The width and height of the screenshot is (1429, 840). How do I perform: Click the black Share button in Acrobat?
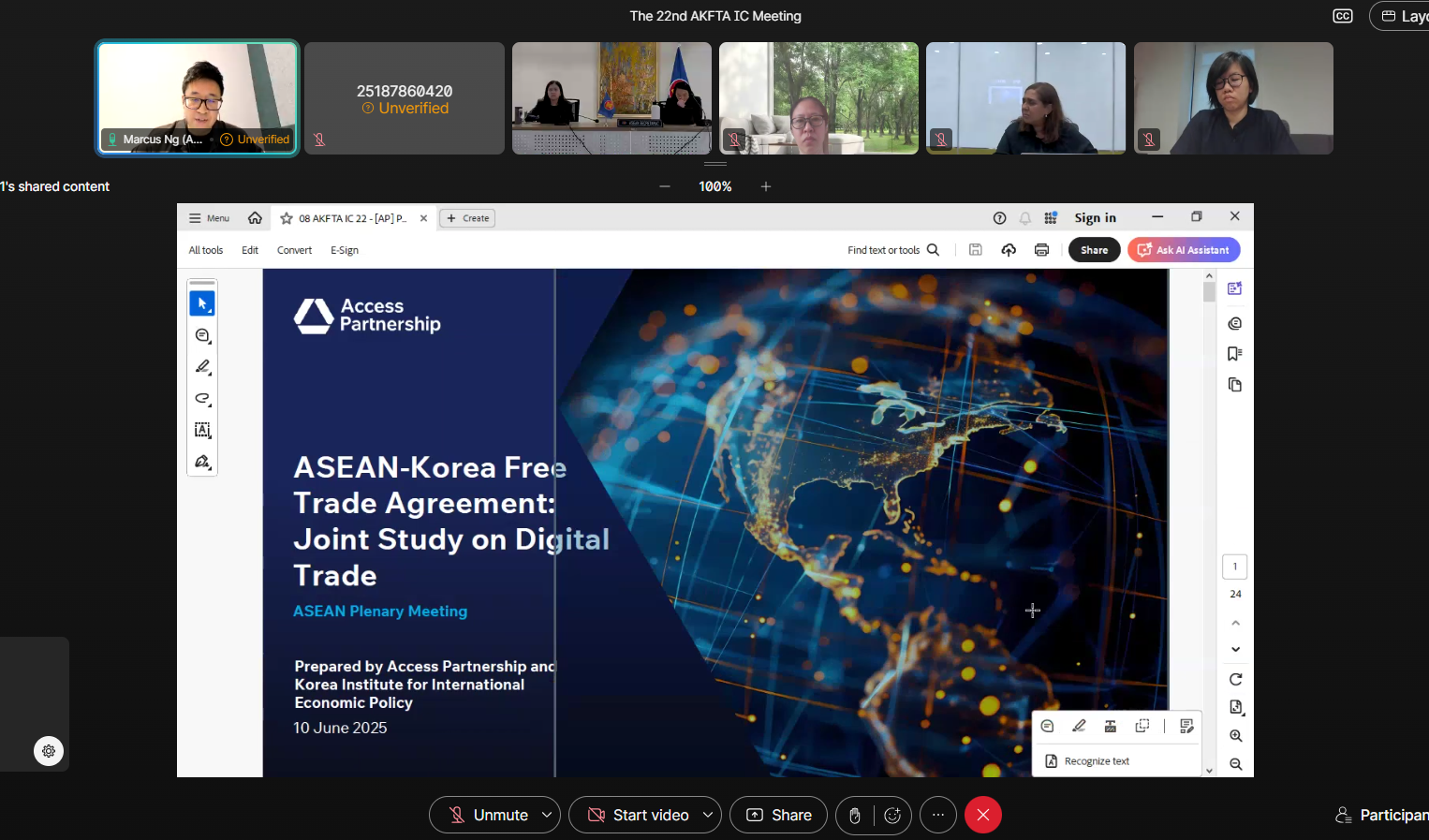pyautogui.click(x=1094, y=250)
